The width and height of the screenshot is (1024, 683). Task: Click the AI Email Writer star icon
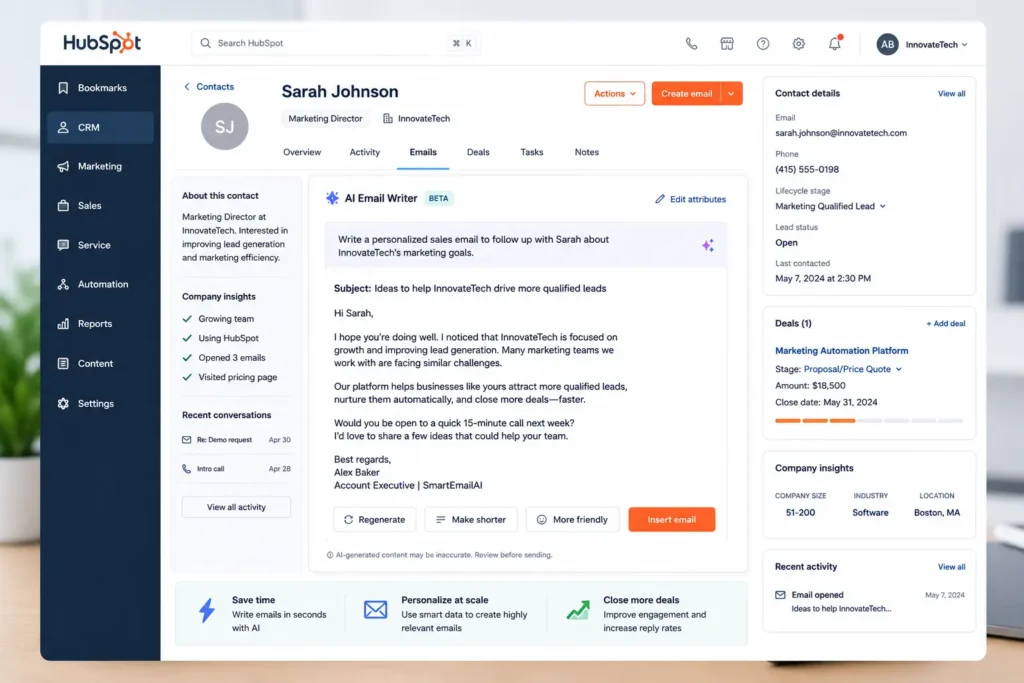tap(332, 198)
